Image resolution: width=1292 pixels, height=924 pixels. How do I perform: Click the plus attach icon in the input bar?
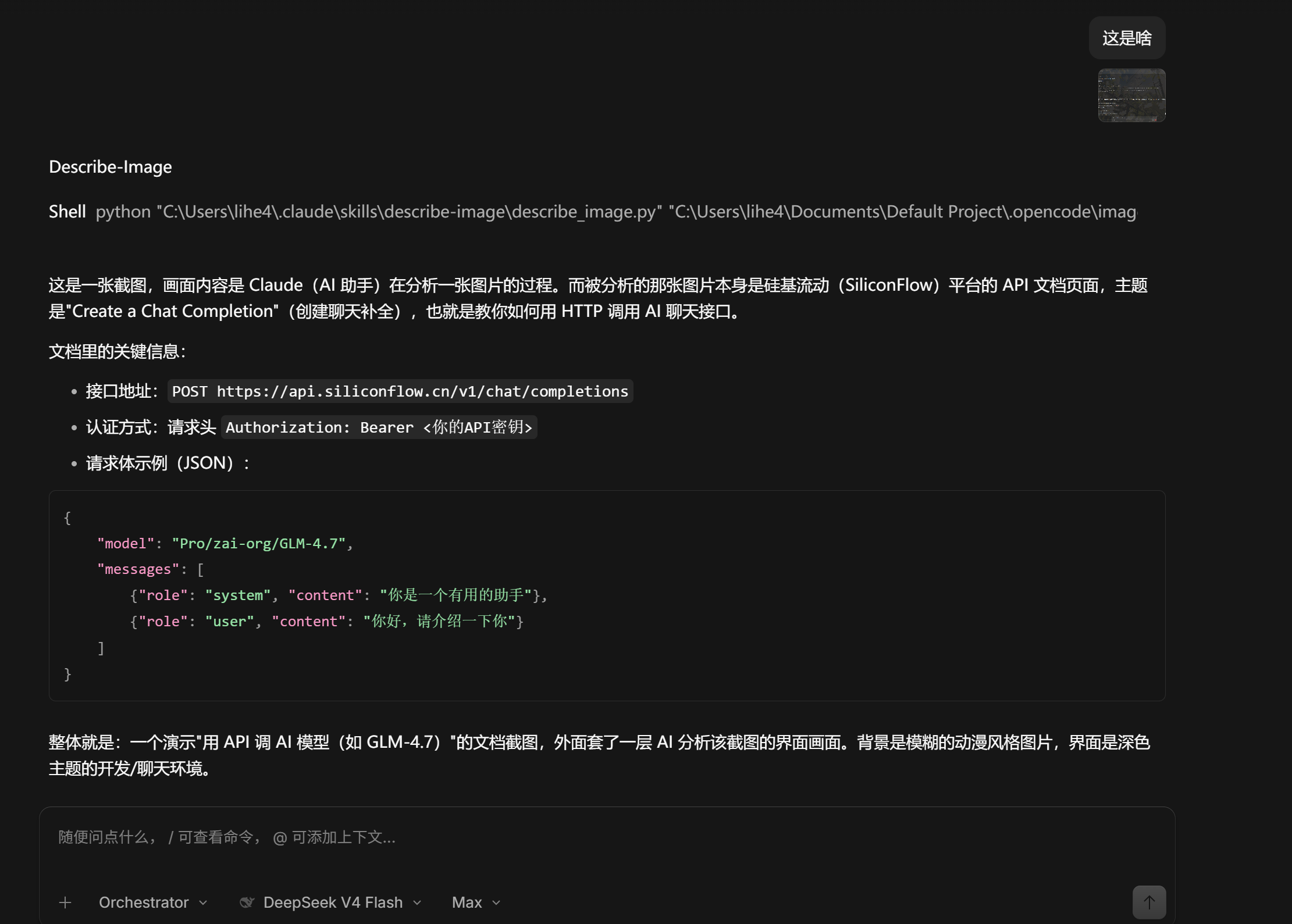(65, 902)
